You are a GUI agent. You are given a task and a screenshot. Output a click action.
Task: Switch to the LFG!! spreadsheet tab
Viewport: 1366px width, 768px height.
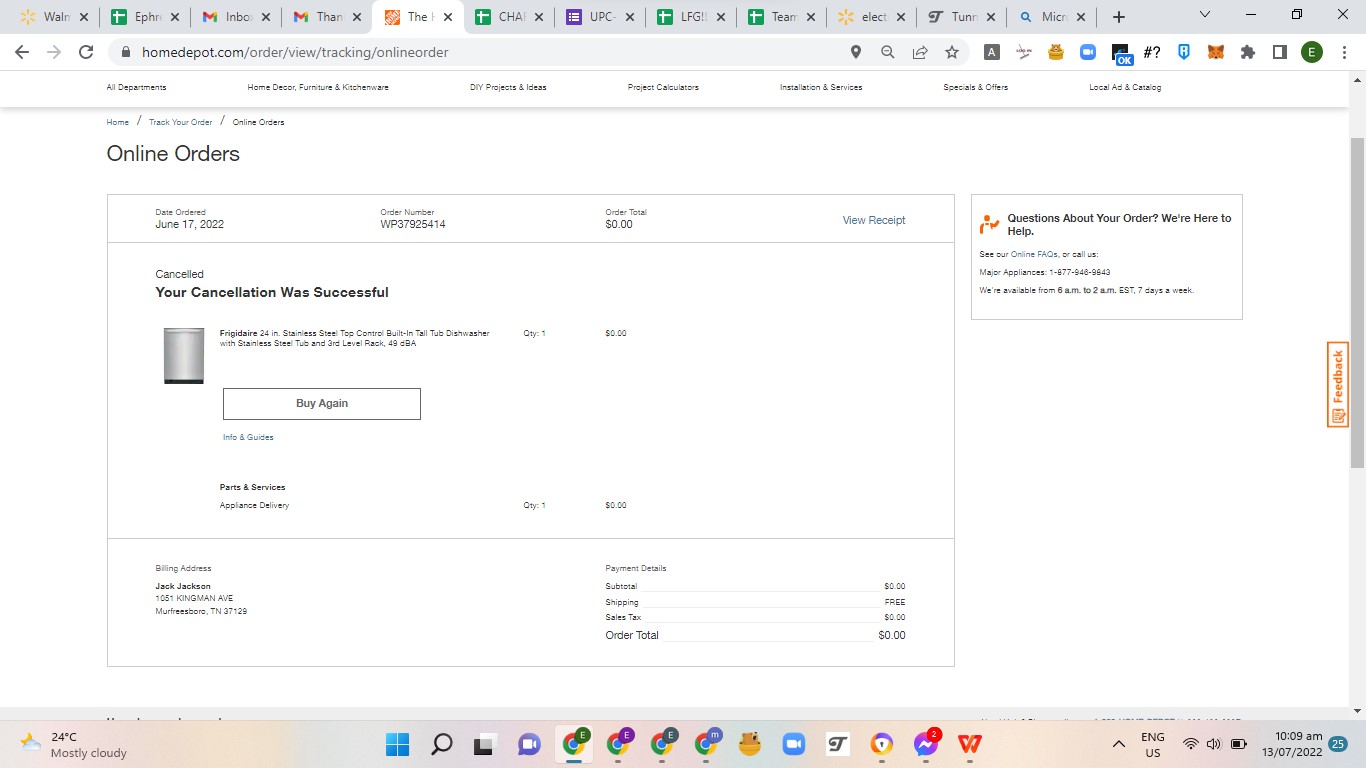pos(690,17)
